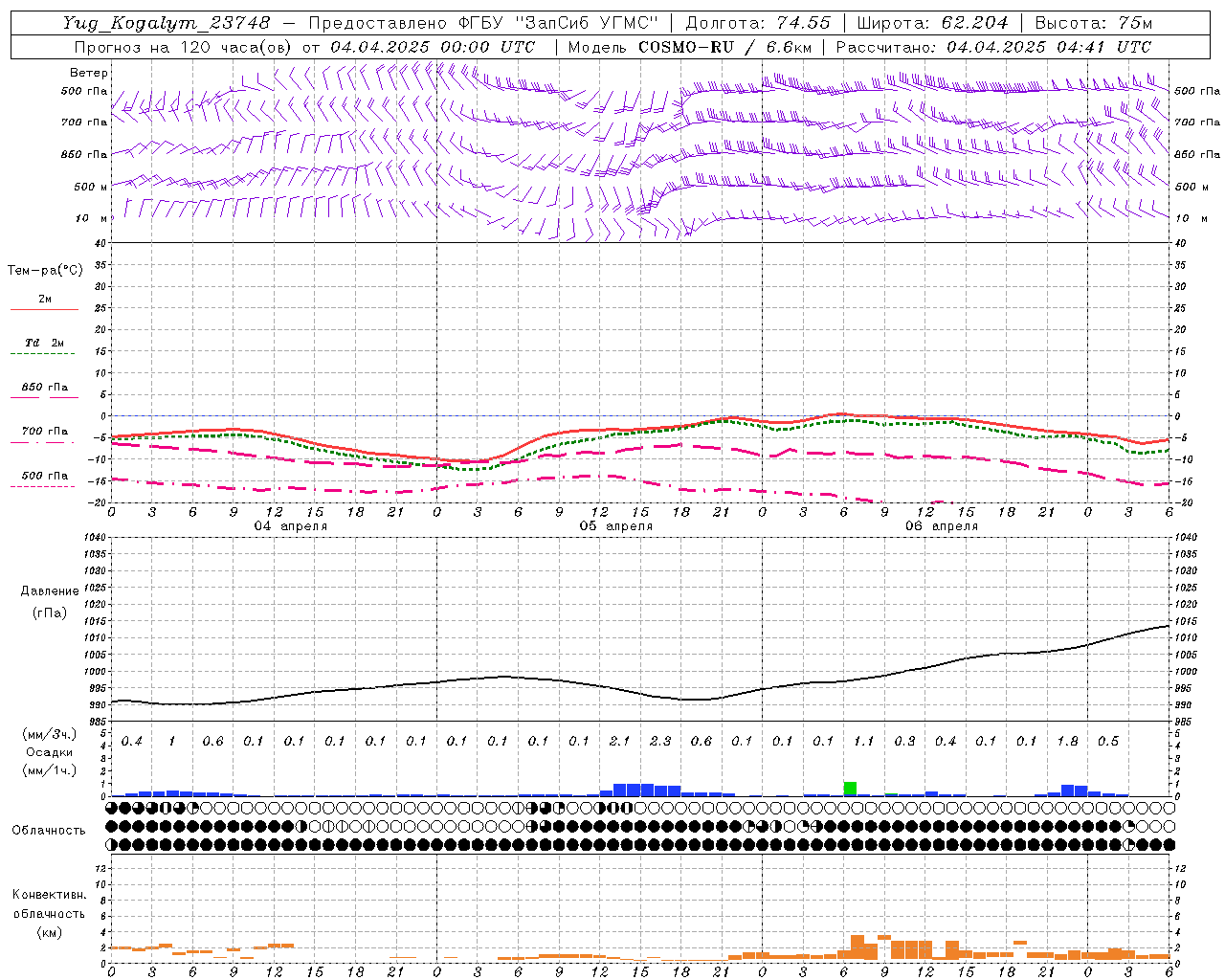Click the 0.5 precipitation value

(x=1108, y=742)
